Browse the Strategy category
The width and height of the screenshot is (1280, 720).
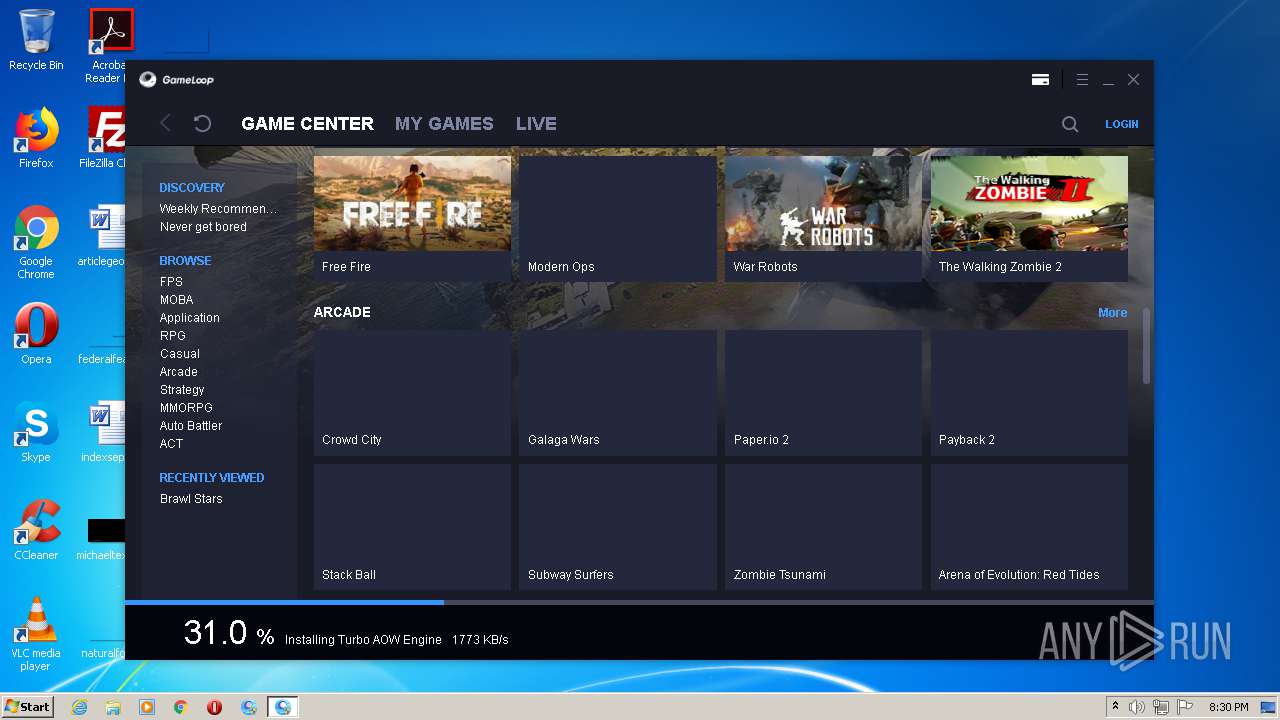click(x=182, y=390)
